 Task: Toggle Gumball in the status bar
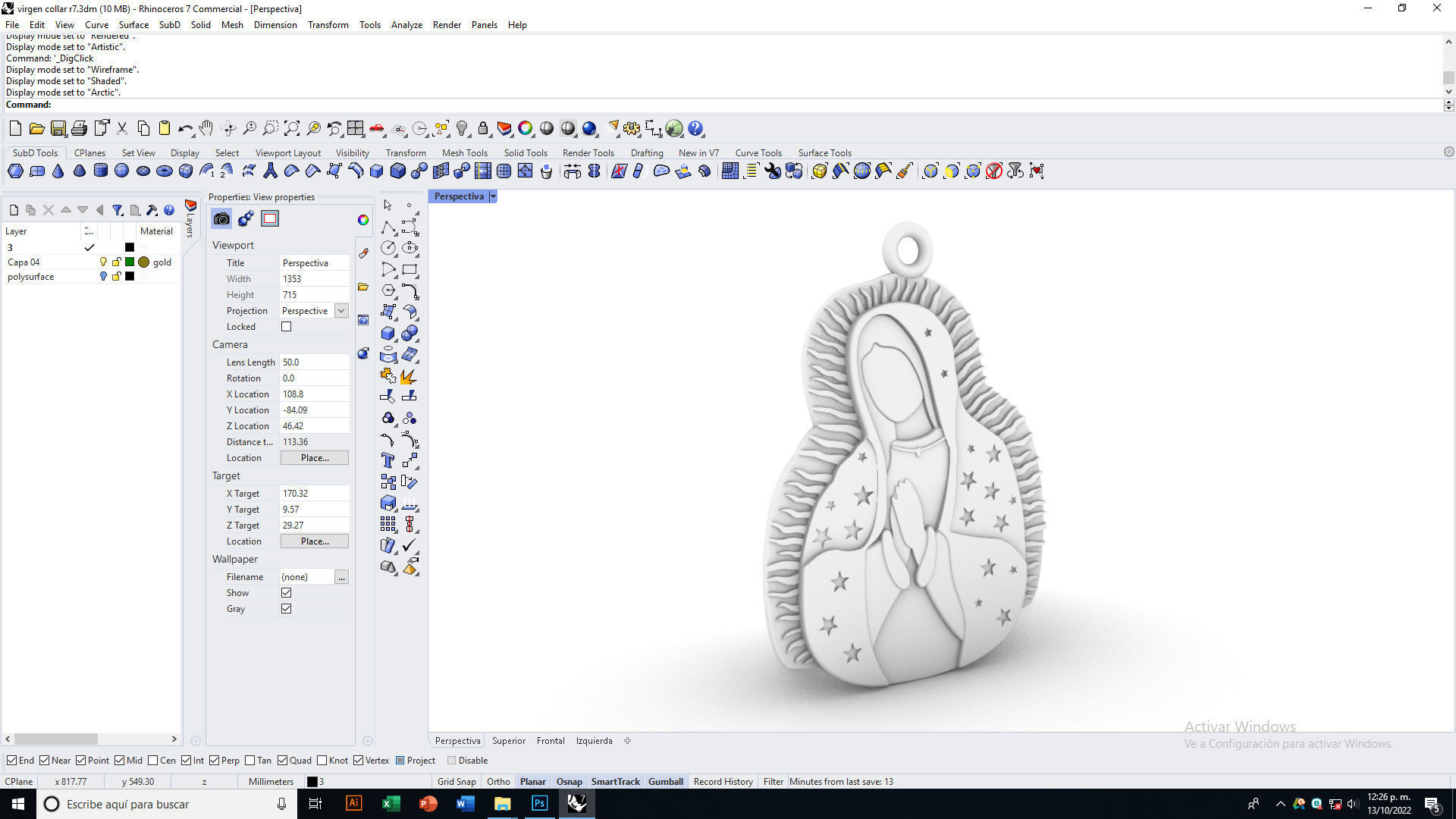(666, 782)
